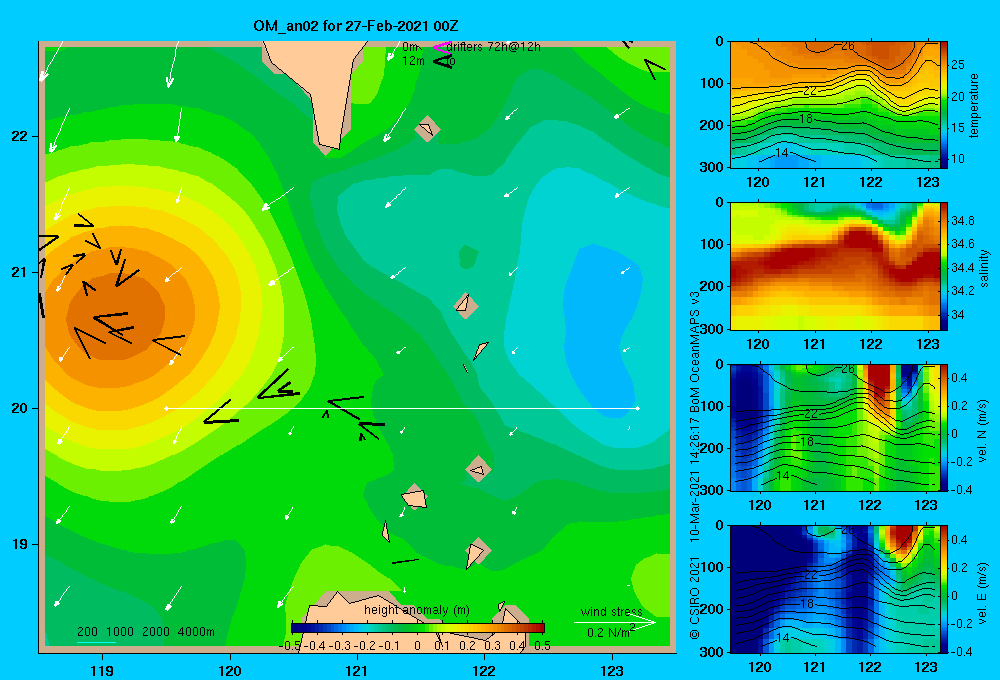The height and width of the screenshot is (680, 1000).
Task: Click the white transect line along 20N
Action: click(x=402, y=408)
